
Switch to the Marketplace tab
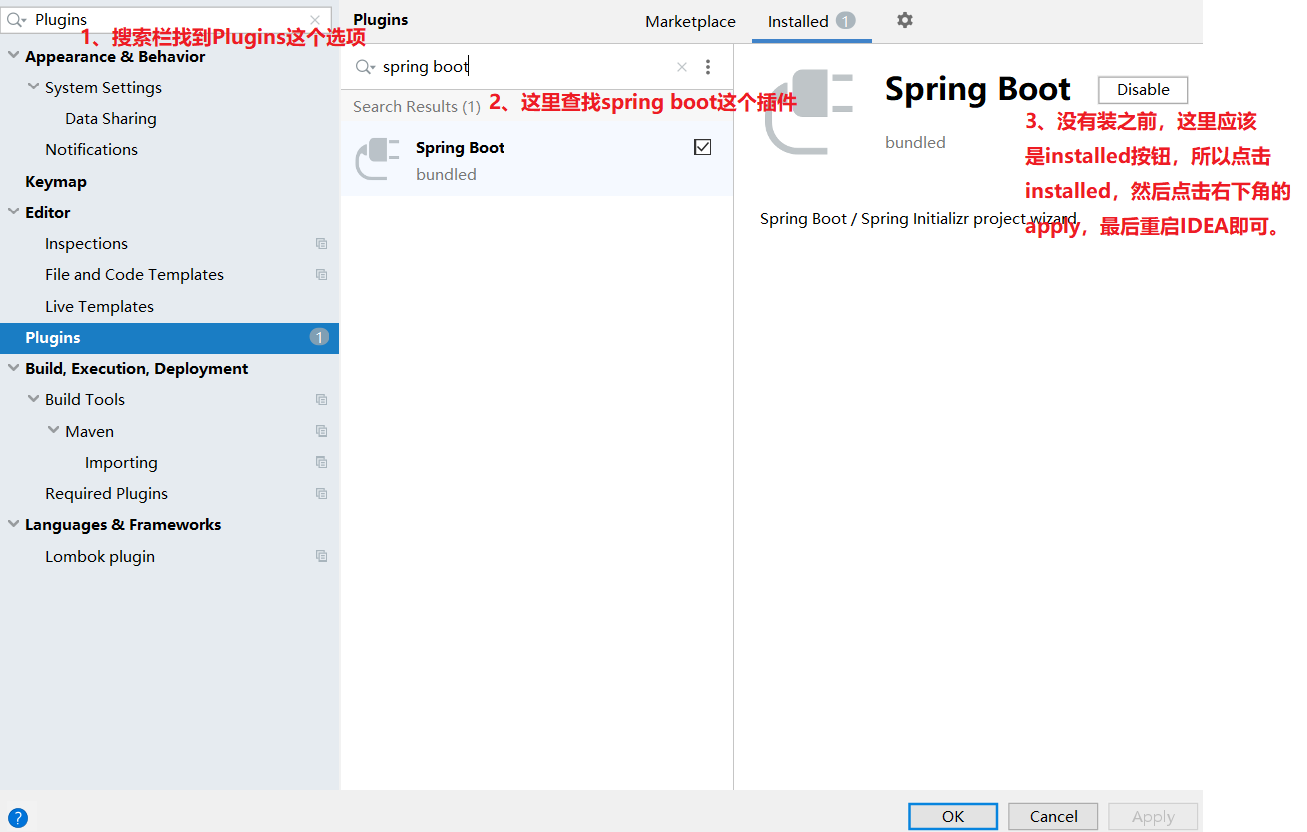pos(690,21)
